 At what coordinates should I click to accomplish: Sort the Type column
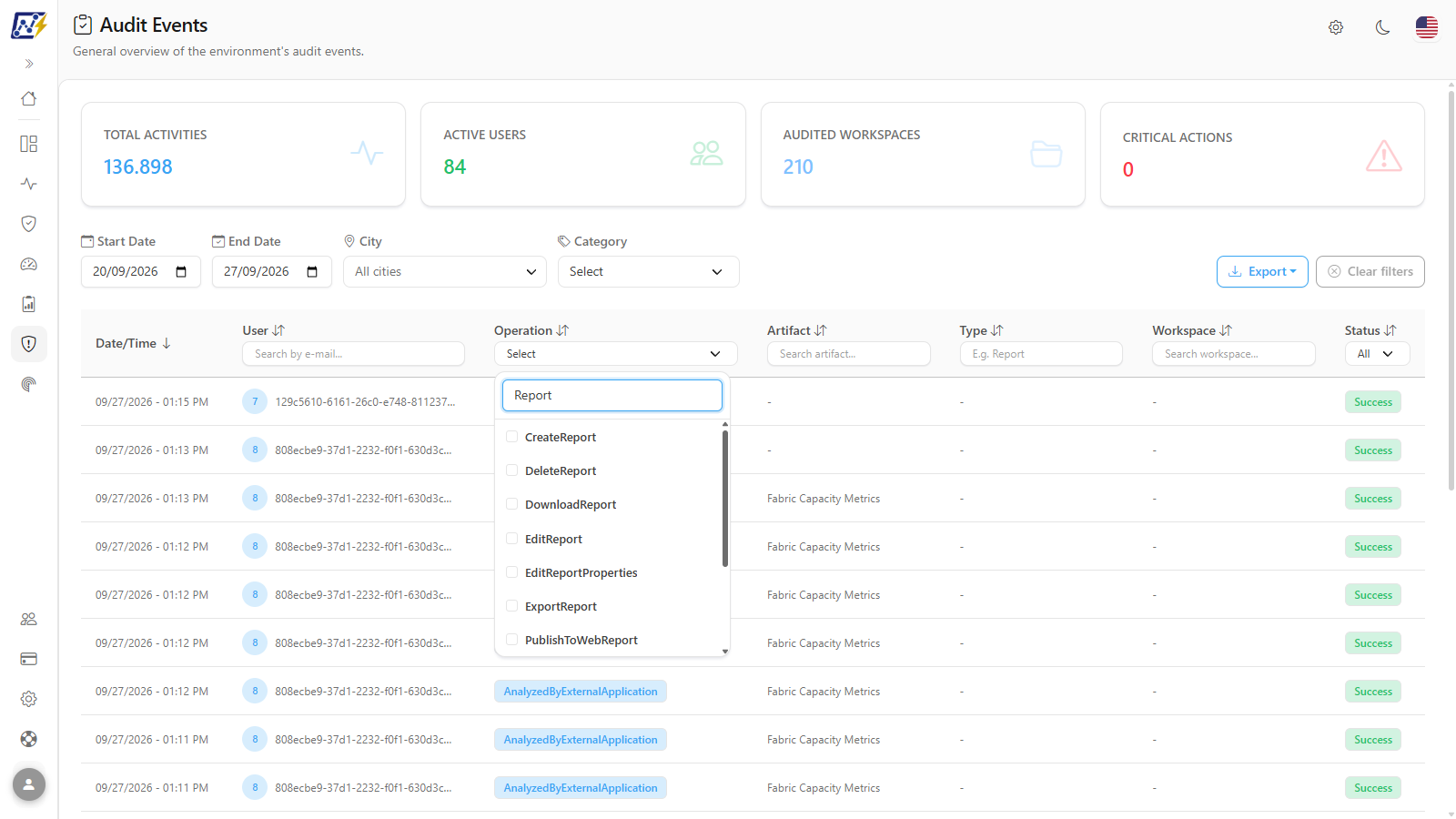[x=996, y=330]
